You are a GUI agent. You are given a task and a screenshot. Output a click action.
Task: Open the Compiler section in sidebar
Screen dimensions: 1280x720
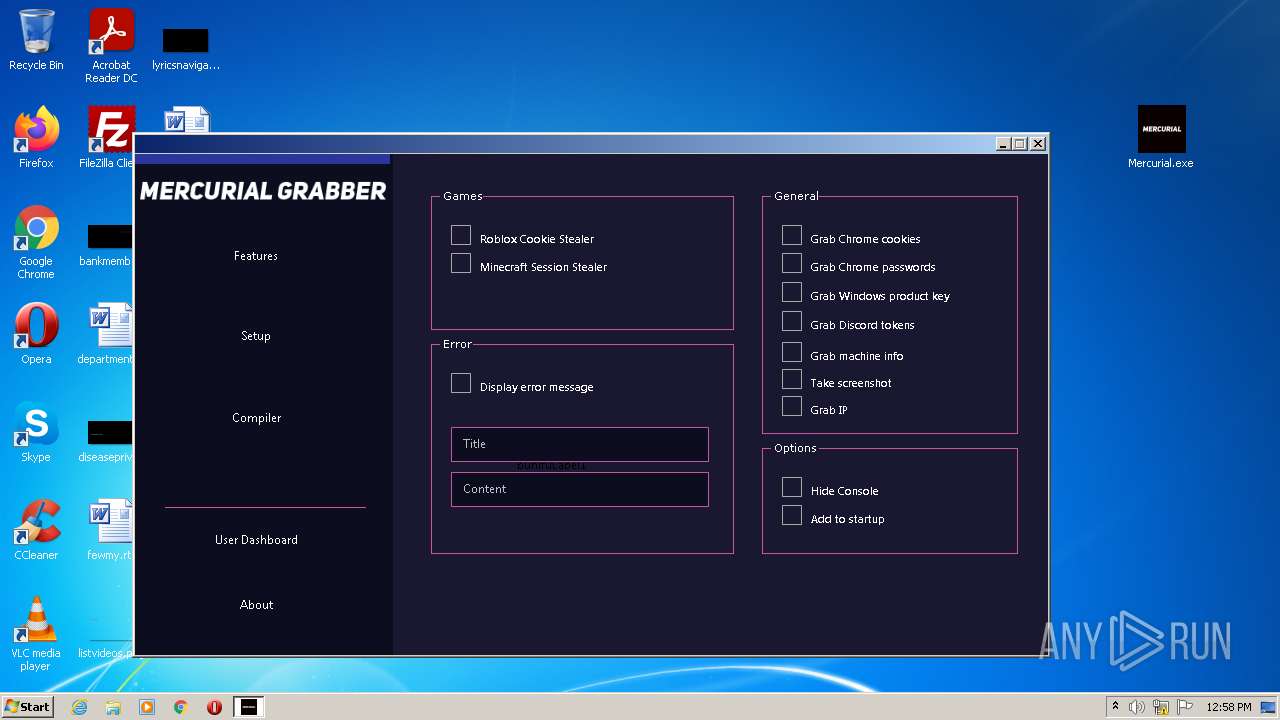point(257,418)
